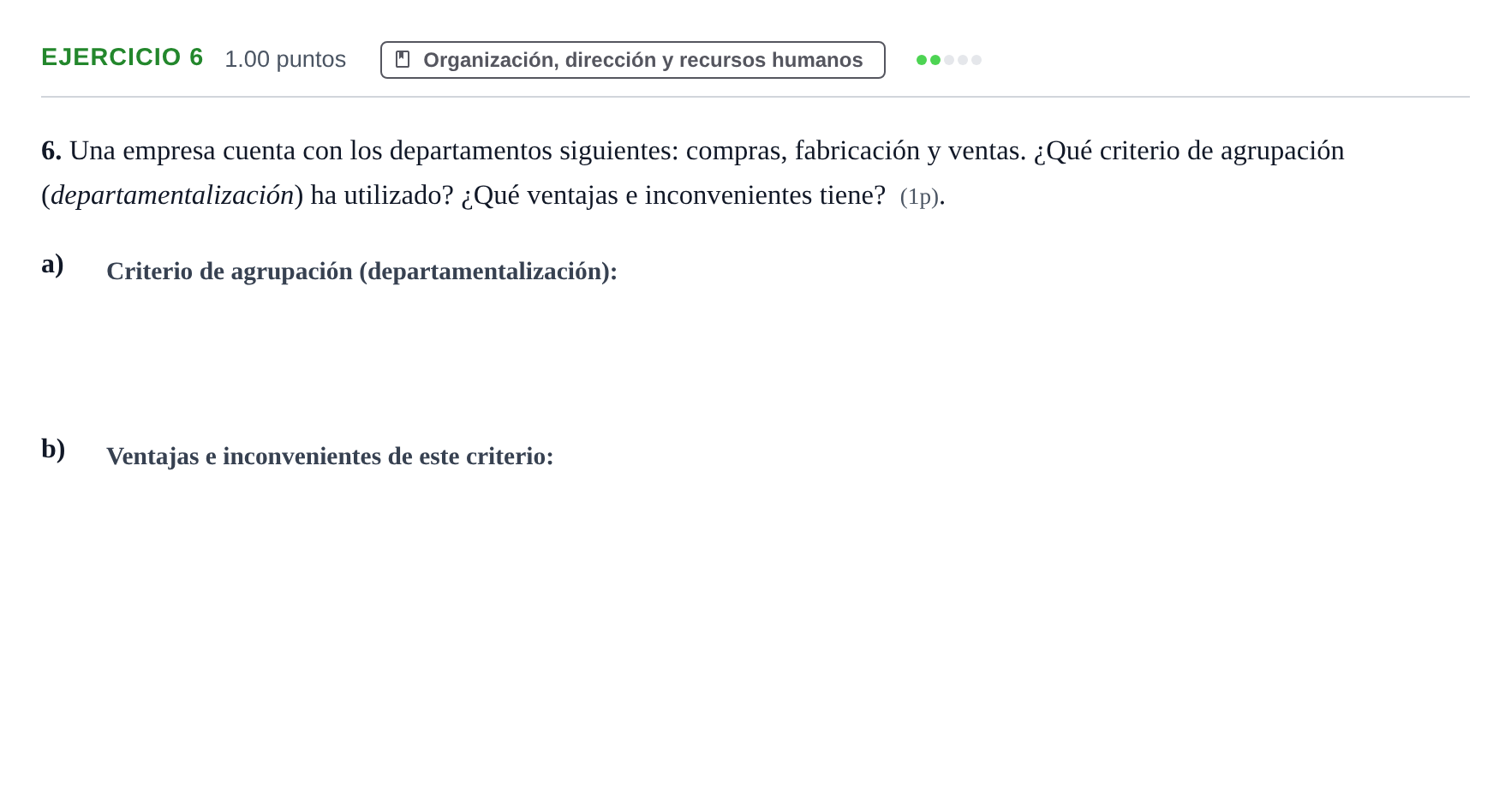
Task: Click the (1p) score marker
Action: pos(919,196)
